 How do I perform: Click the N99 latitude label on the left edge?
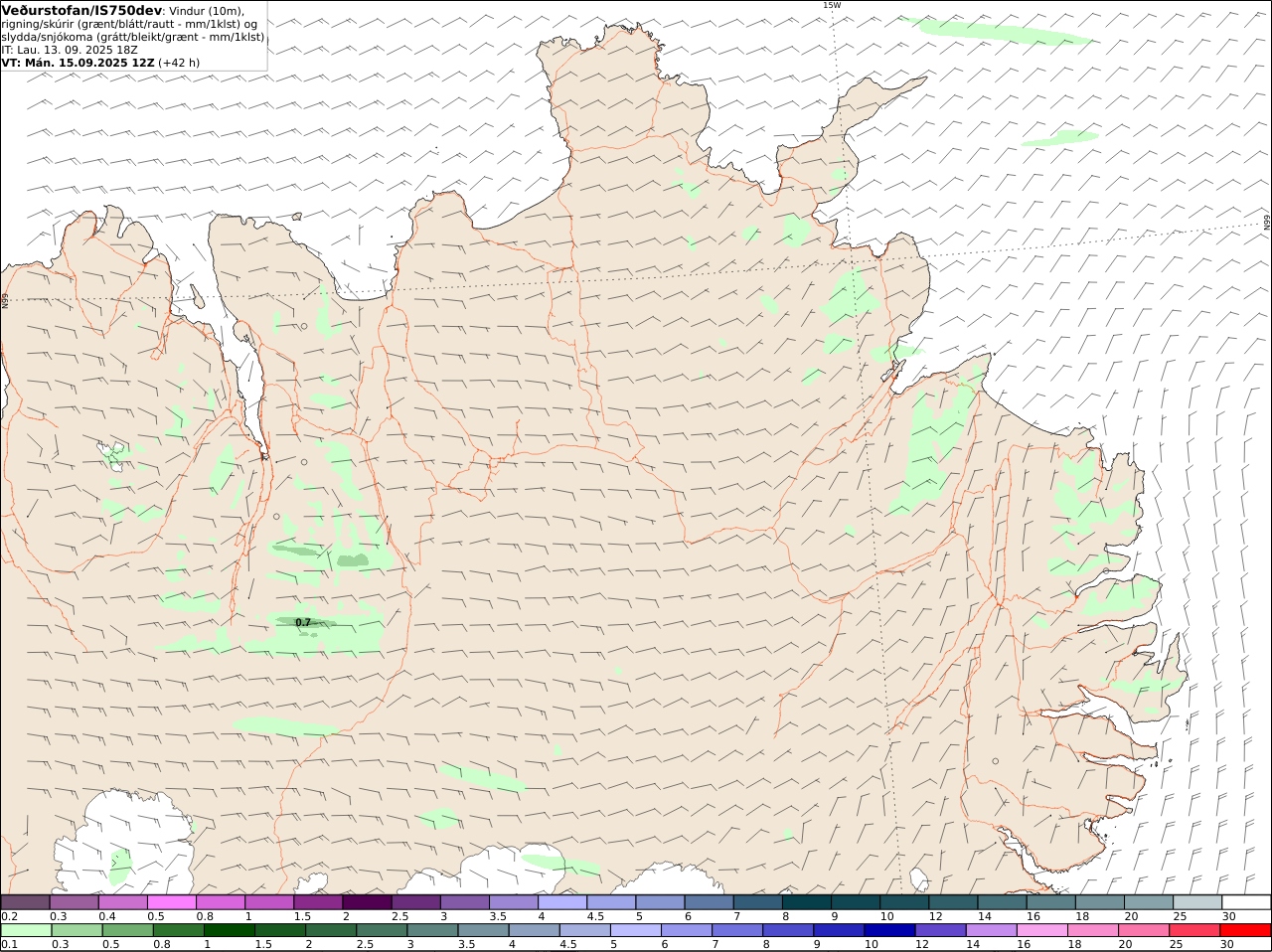pyautogui.click(x=5, y=300)
